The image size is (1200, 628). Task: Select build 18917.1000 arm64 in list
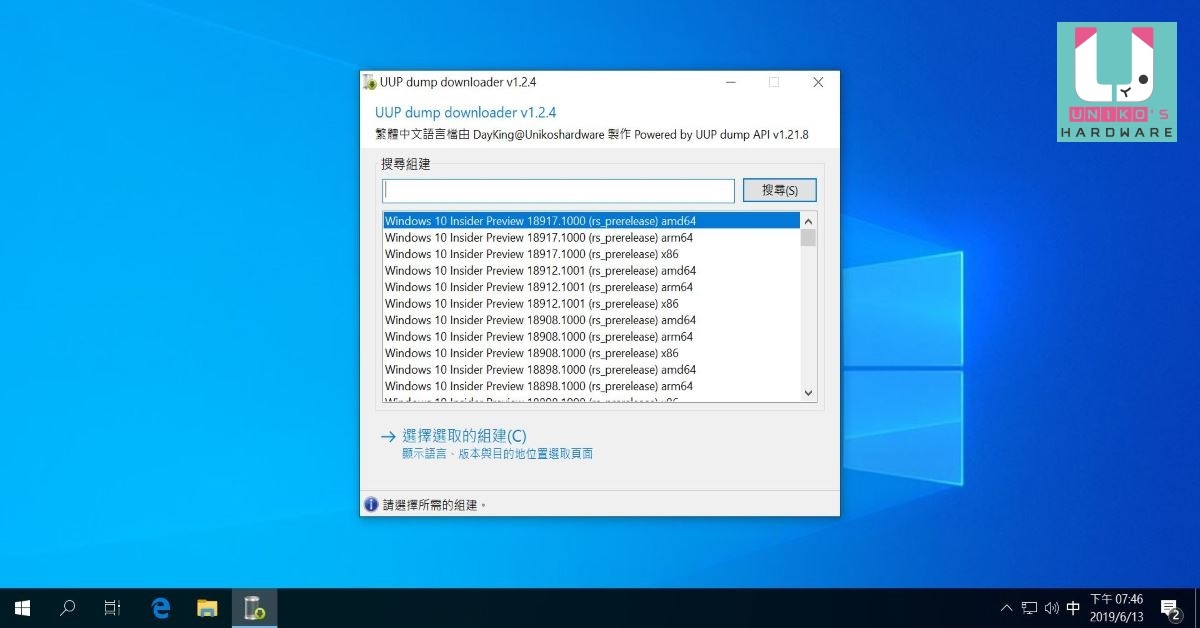click(x=539, y=238)
